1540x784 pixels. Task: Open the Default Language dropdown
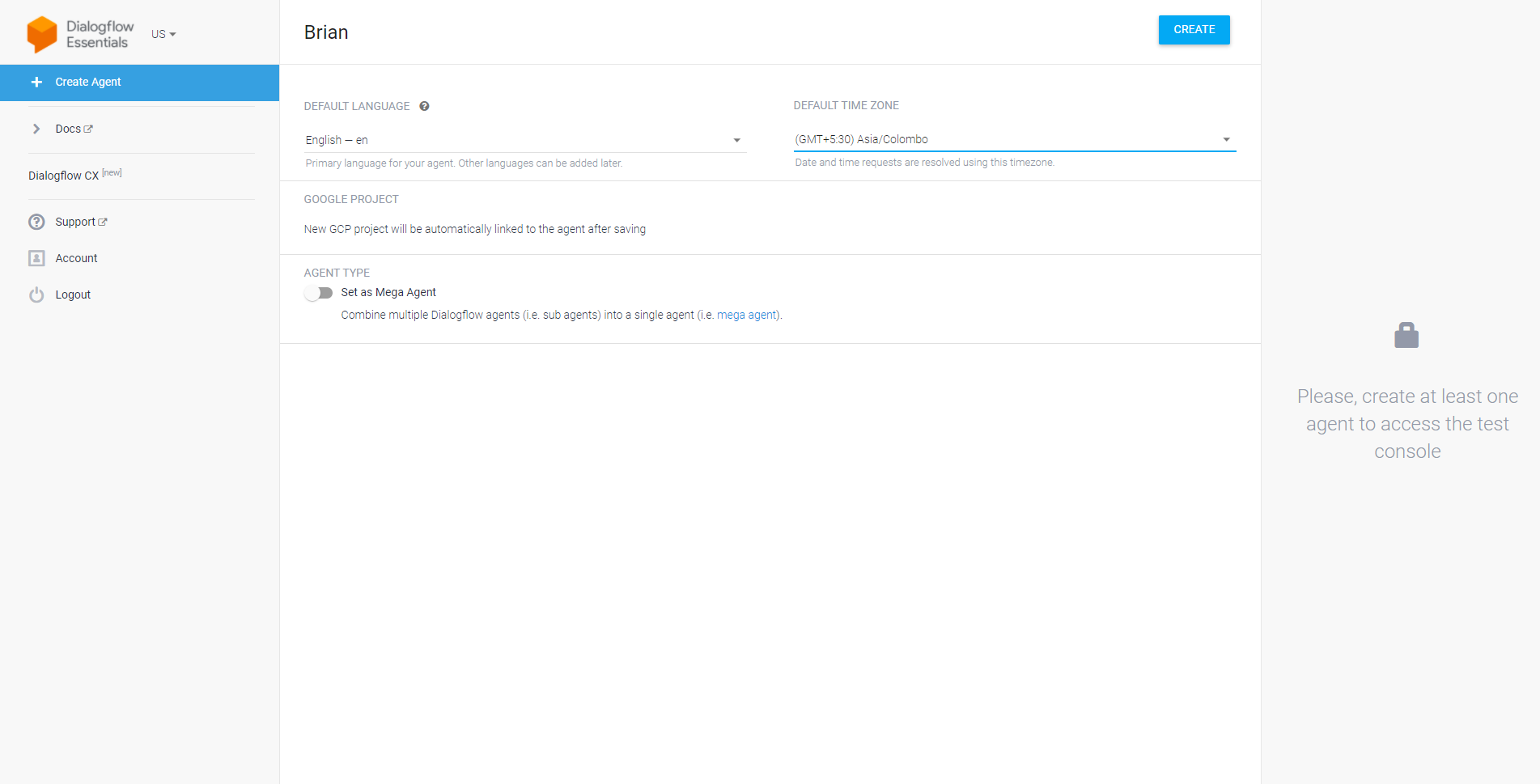[524, 140]
